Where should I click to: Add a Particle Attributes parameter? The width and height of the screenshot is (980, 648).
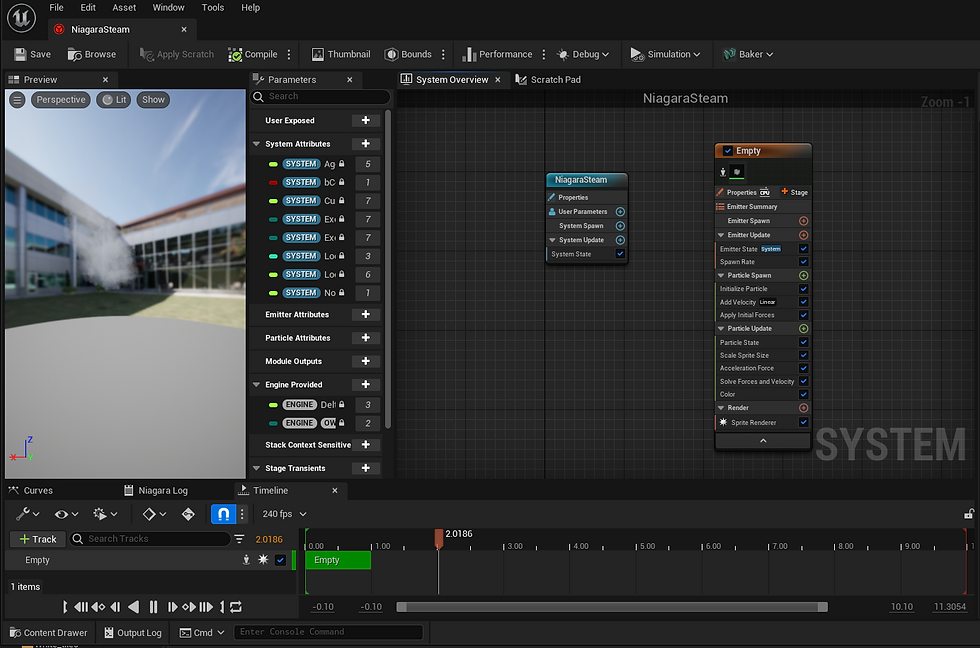tap(366, 337)
